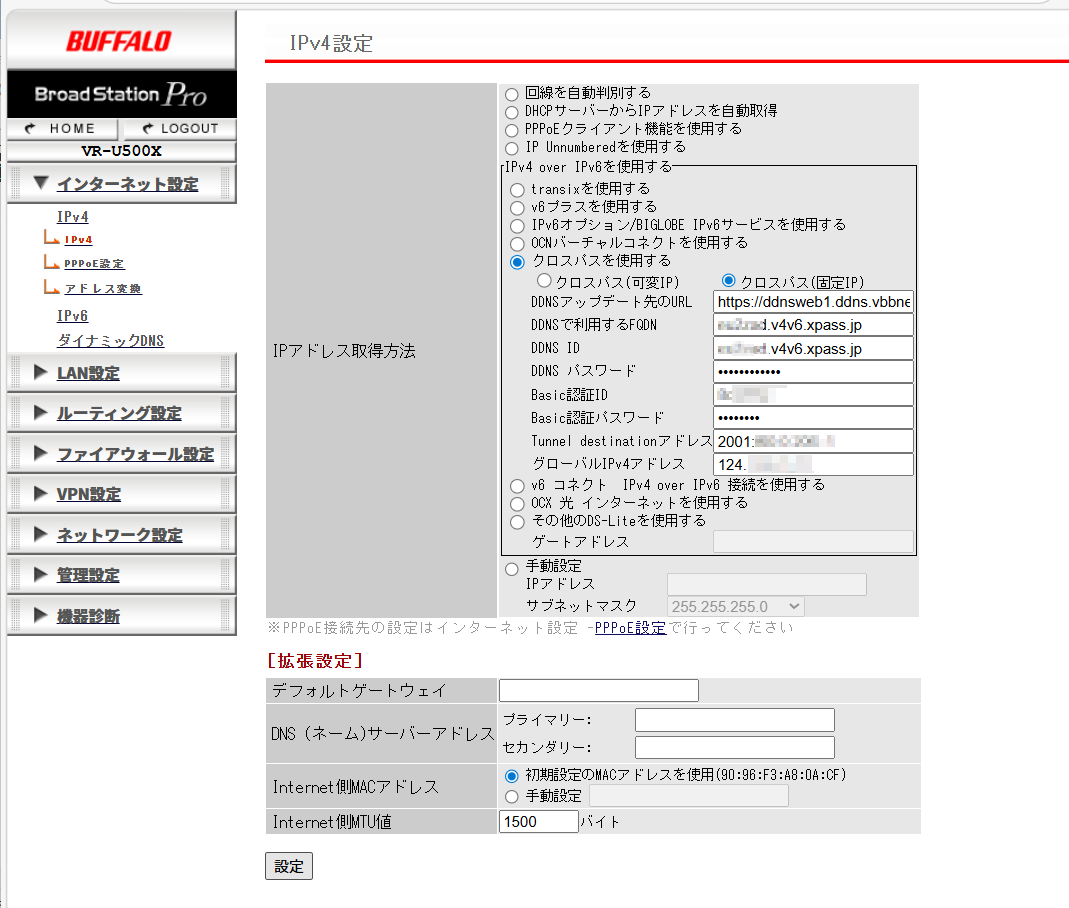Go to router HOME page
1069x908 pixels.
click(x=61, y=128)
